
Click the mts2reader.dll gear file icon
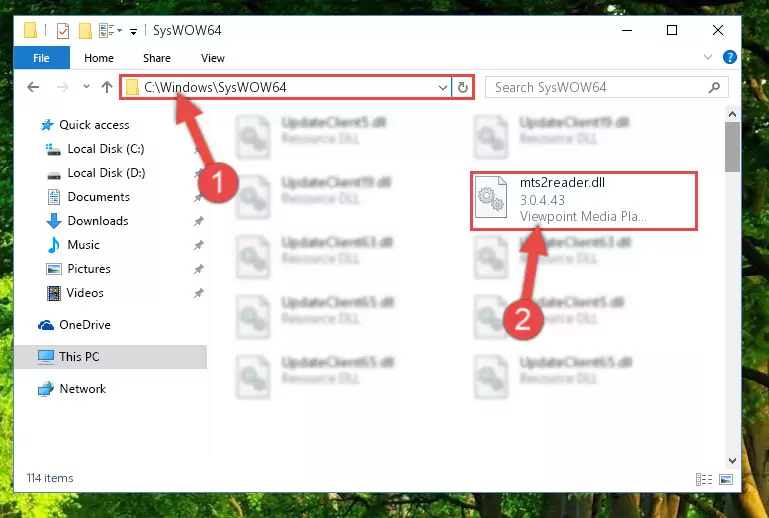pyautogui.click(x=491, y=198)
